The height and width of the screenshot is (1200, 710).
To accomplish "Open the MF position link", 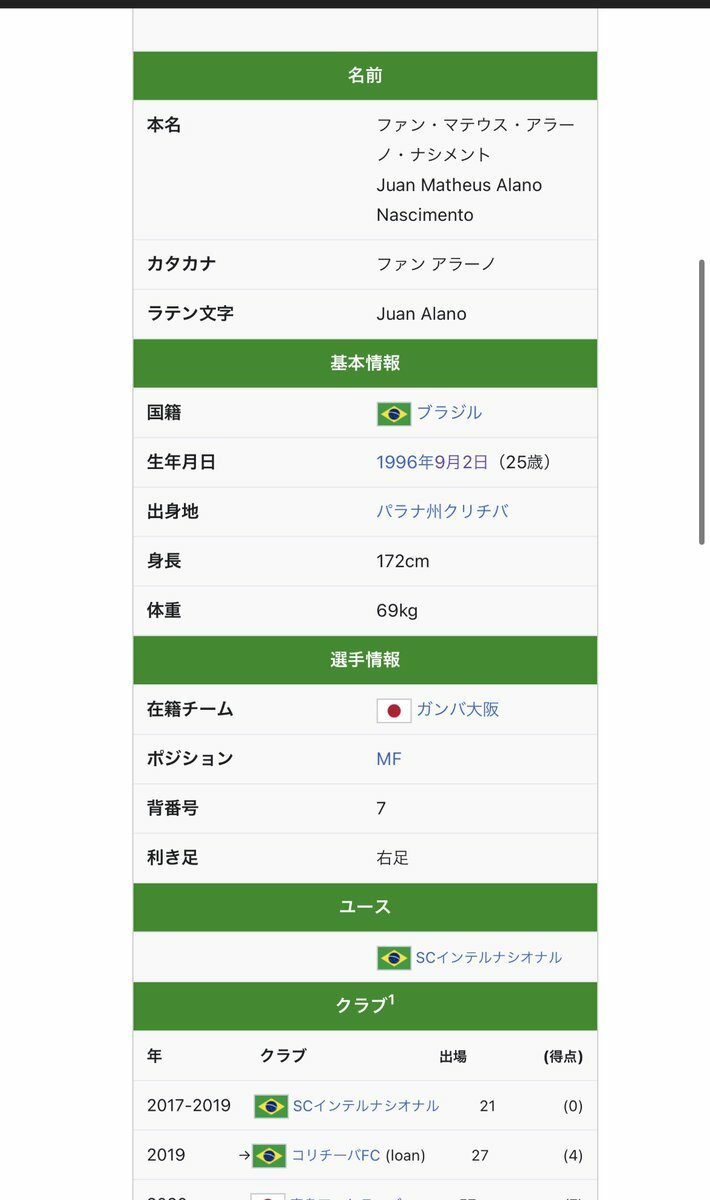I will [x=389, y=759].
